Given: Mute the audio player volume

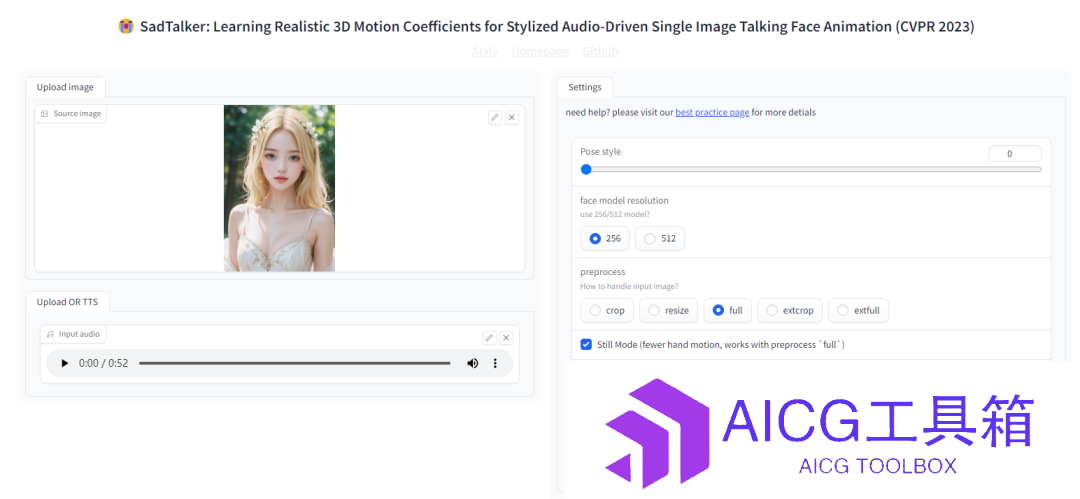Looking at the screenshot, I should [472, 363].
